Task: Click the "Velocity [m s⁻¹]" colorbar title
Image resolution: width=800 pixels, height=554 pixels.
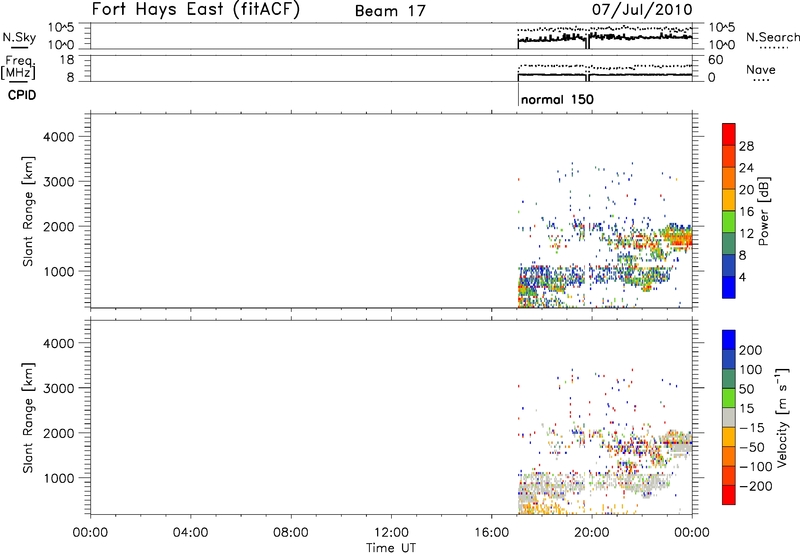Action: [x=782, y=417]
